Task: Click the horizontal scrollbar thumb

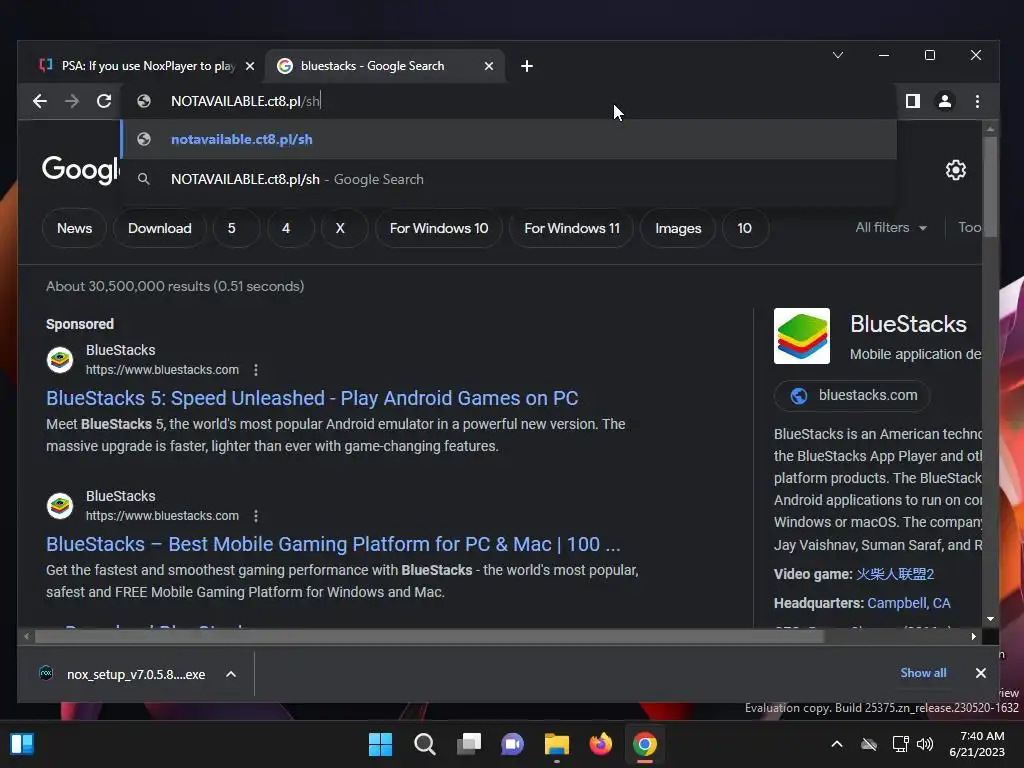Action: [x=429, y=636]
